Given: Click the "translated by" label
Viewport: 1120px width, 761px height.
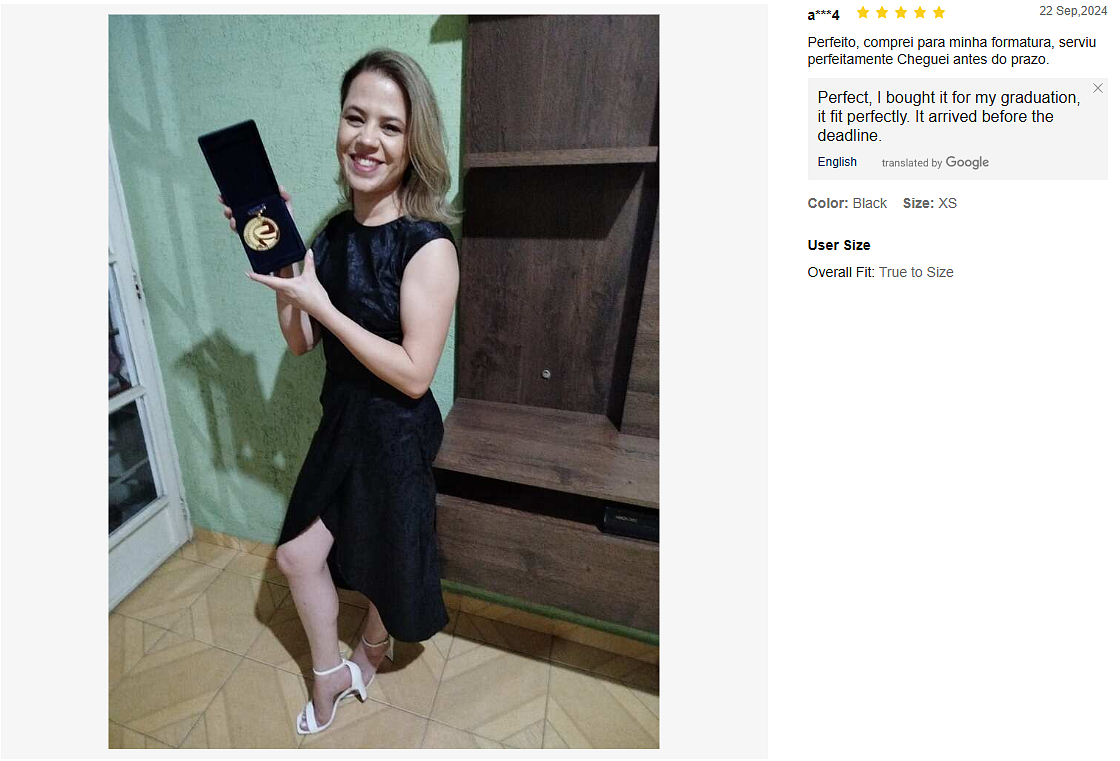Looking at the screenshot, I should click(911, 163).
